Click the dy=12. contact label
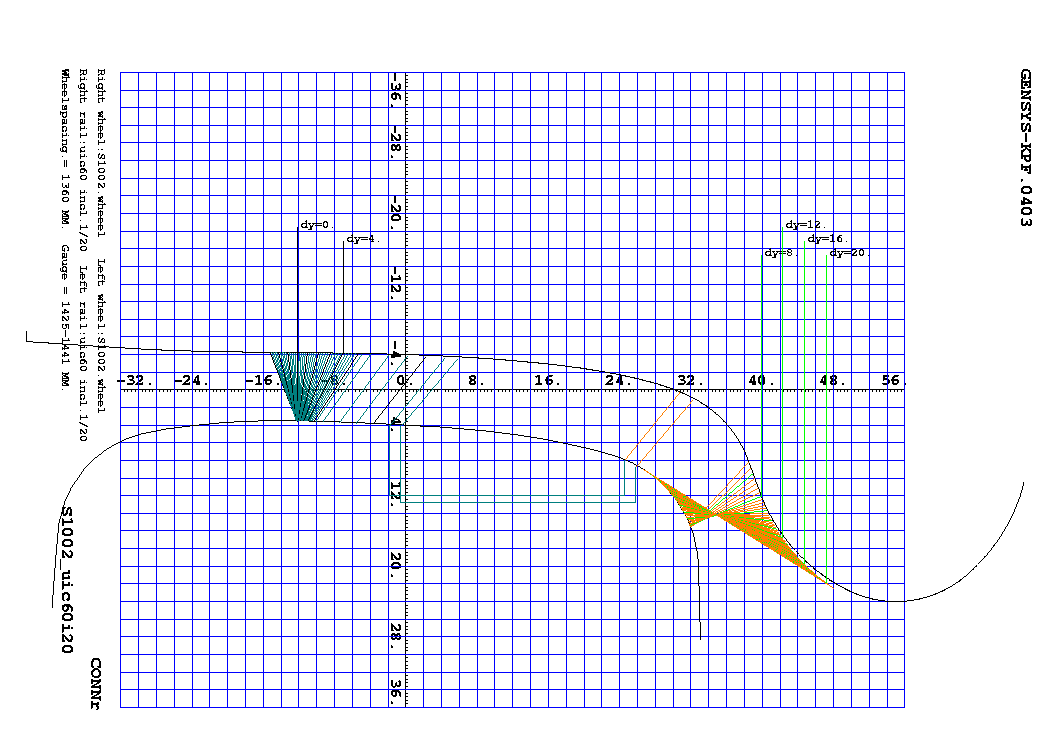This screenshot has height=744, width=1052. click(x=806, y=225)
